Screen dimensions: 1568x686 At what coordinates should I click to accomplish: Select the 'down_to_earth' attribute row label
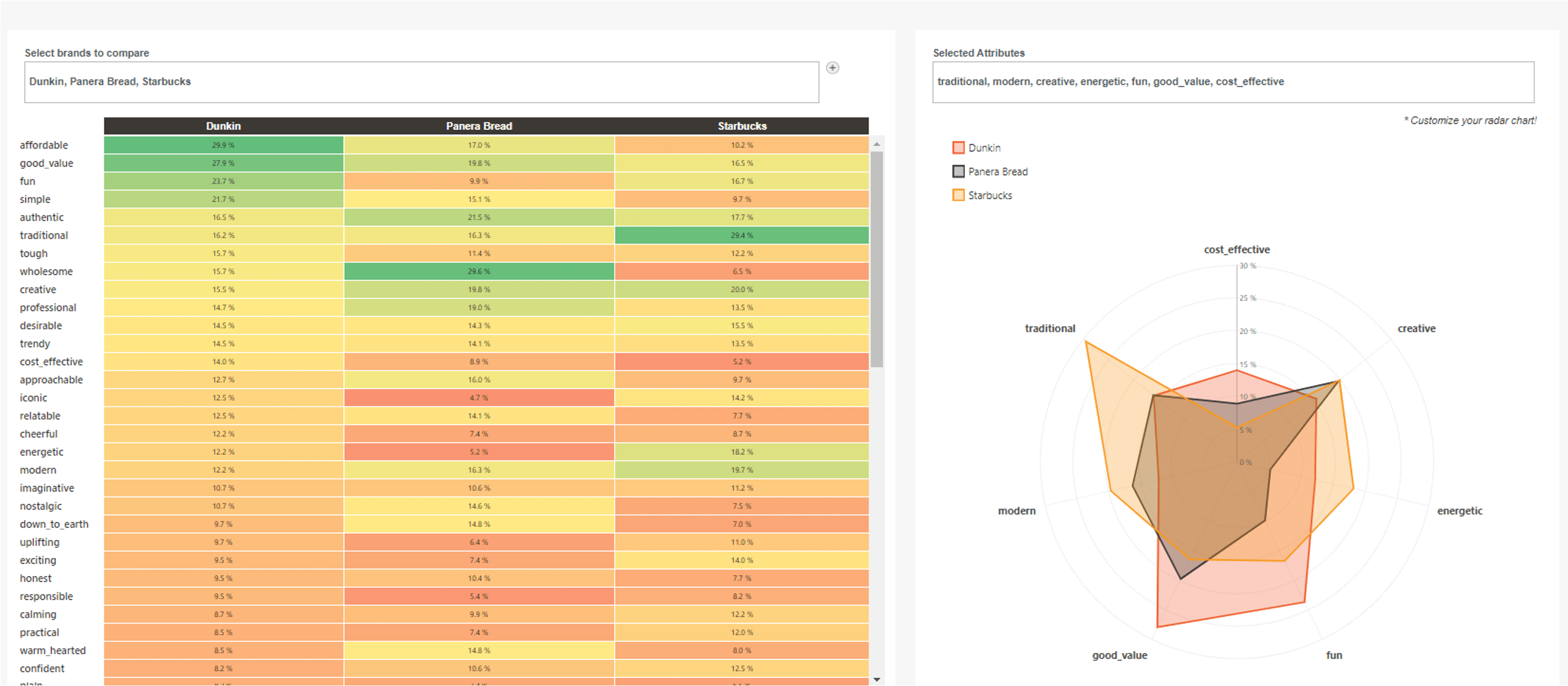click(x=54, y=524)
